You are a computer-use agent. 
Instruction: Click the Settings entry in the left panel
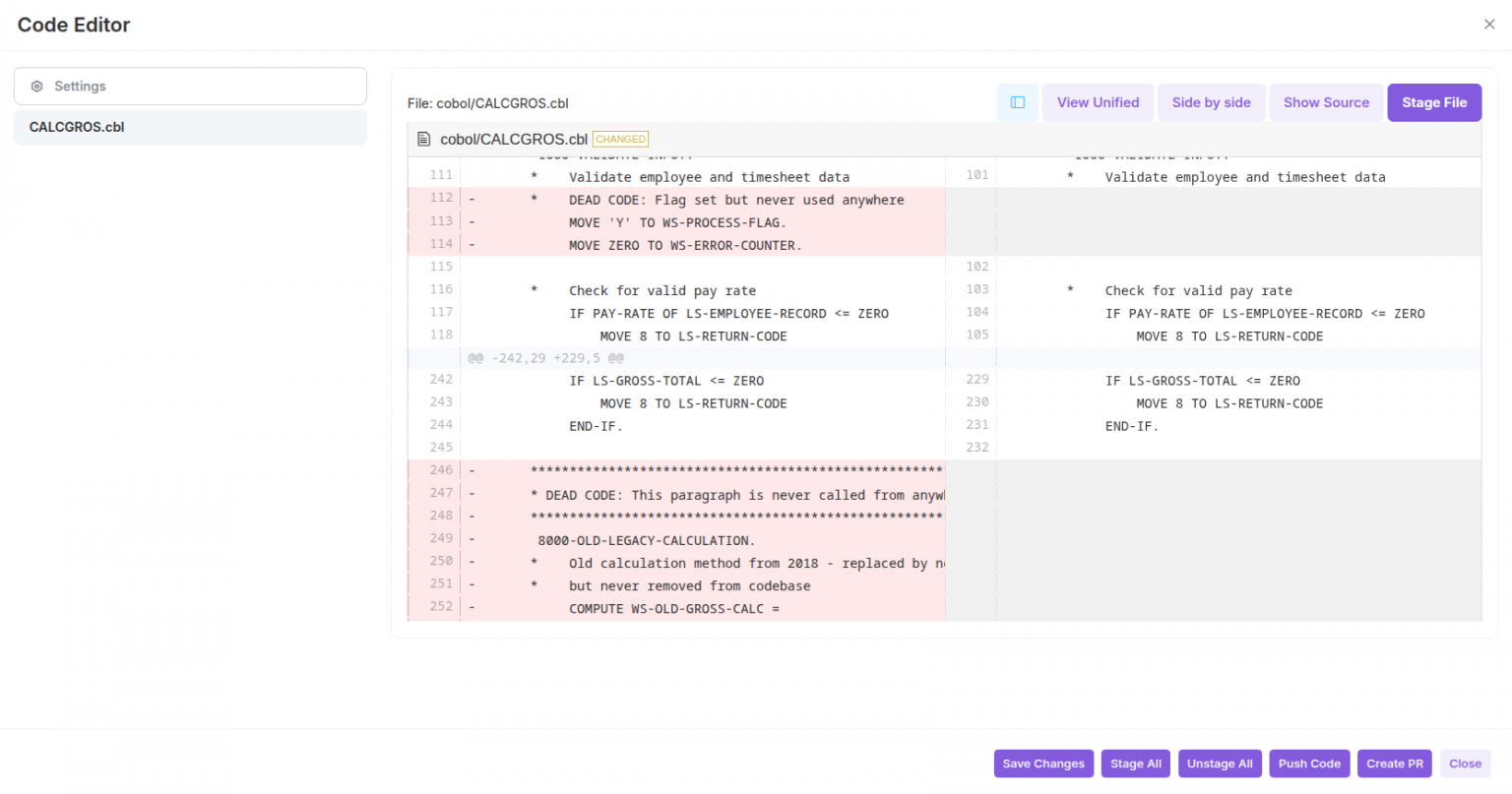click(80, 86)
